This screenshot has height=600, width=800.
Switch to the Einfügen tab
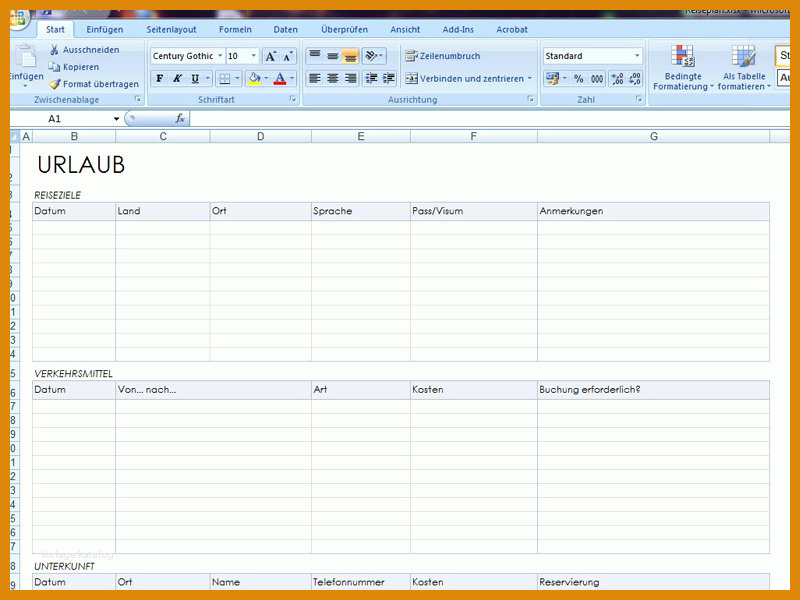click(105, 30)
